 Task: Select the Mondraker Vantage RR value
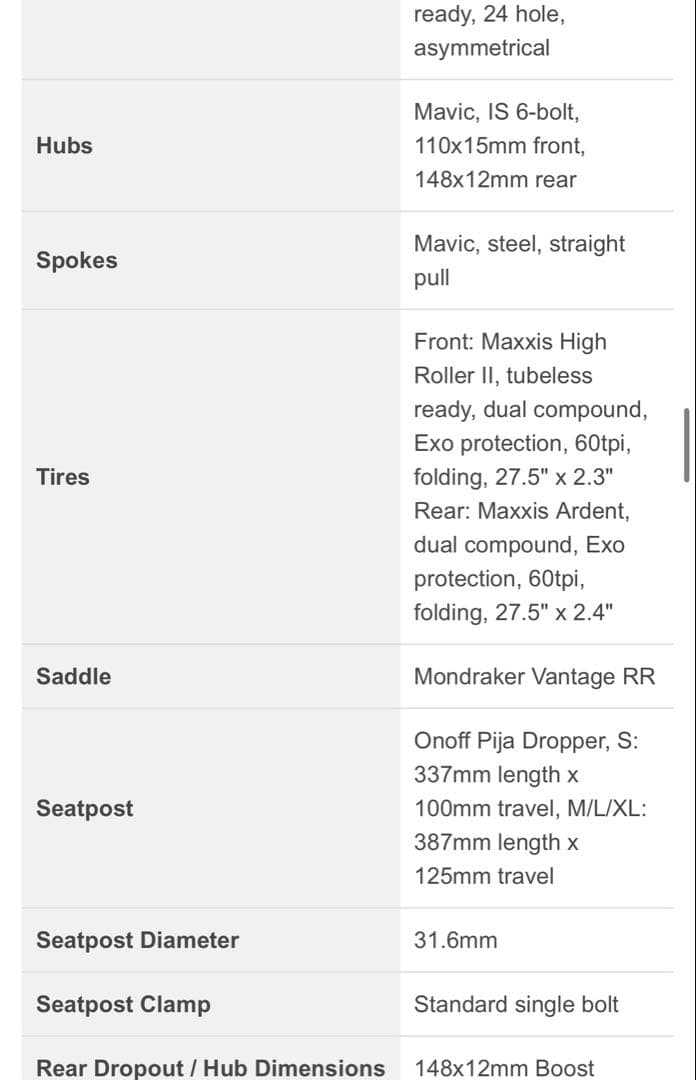tap(534, 677)
